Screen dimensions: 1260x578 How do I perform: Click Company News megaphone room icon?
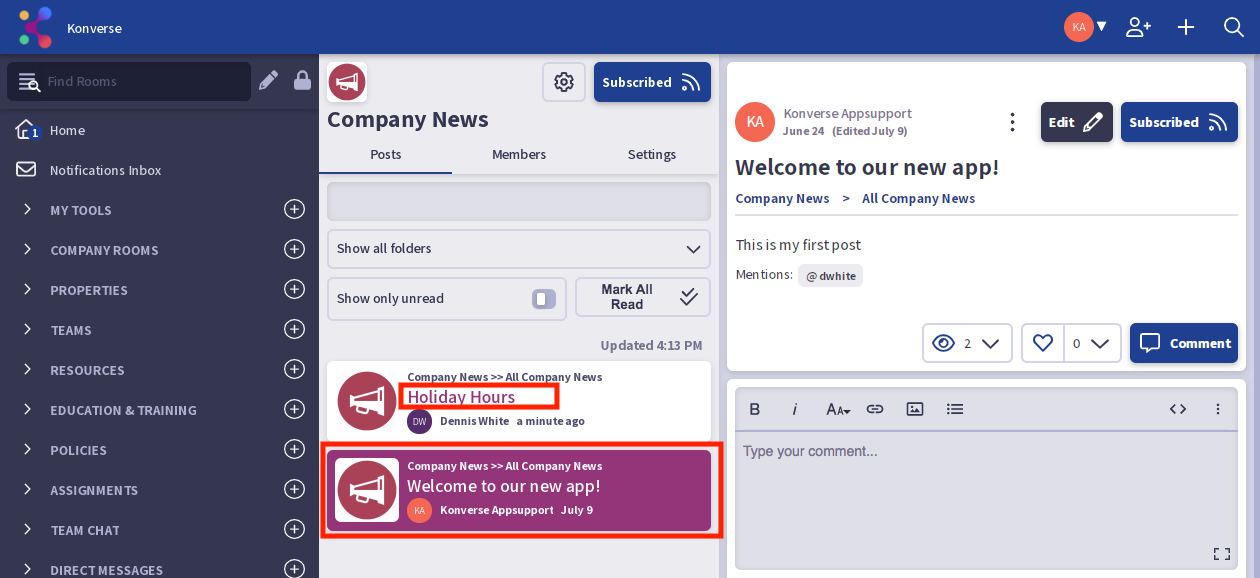pos(347,82)
